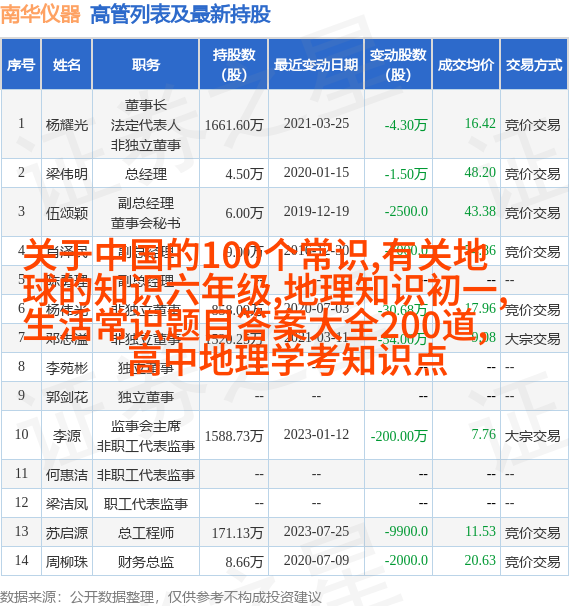Click the 11.53 average price

click(x=480, y=531)
